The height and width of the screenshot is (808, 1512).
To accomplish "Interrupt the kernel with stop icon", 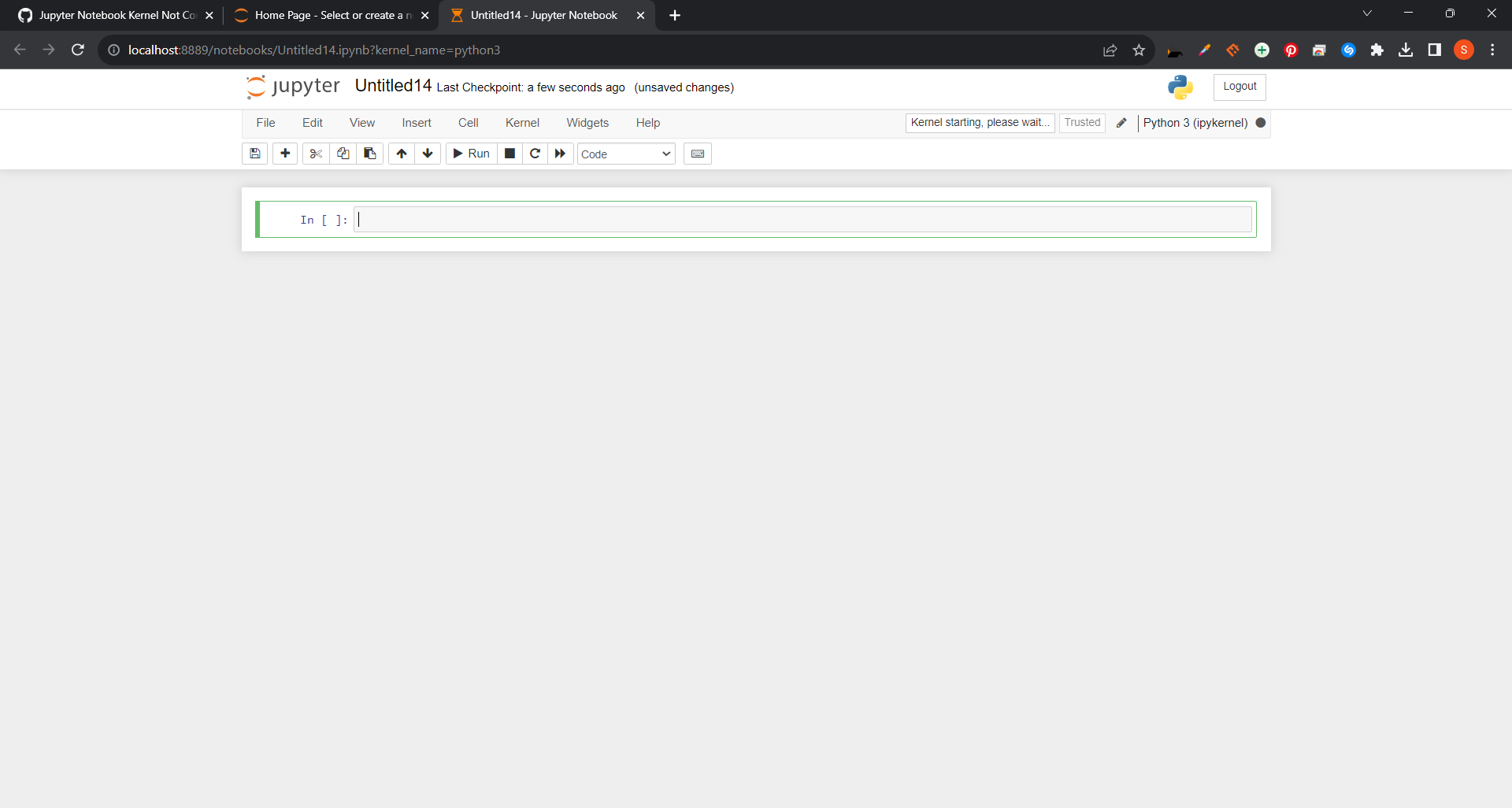I will [x=510, y=154].
